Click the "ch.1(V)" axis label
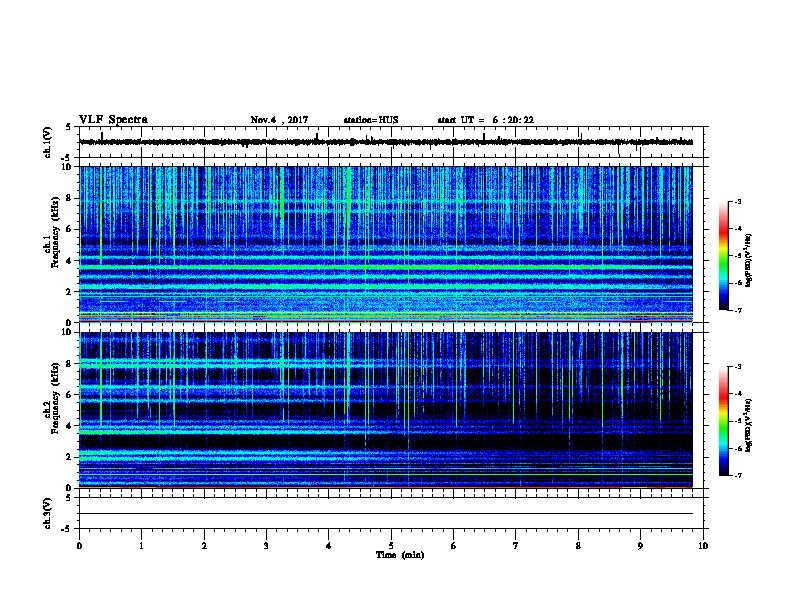Image resolution: width=792 pixels, height=612 pixels. pos(47,142)
